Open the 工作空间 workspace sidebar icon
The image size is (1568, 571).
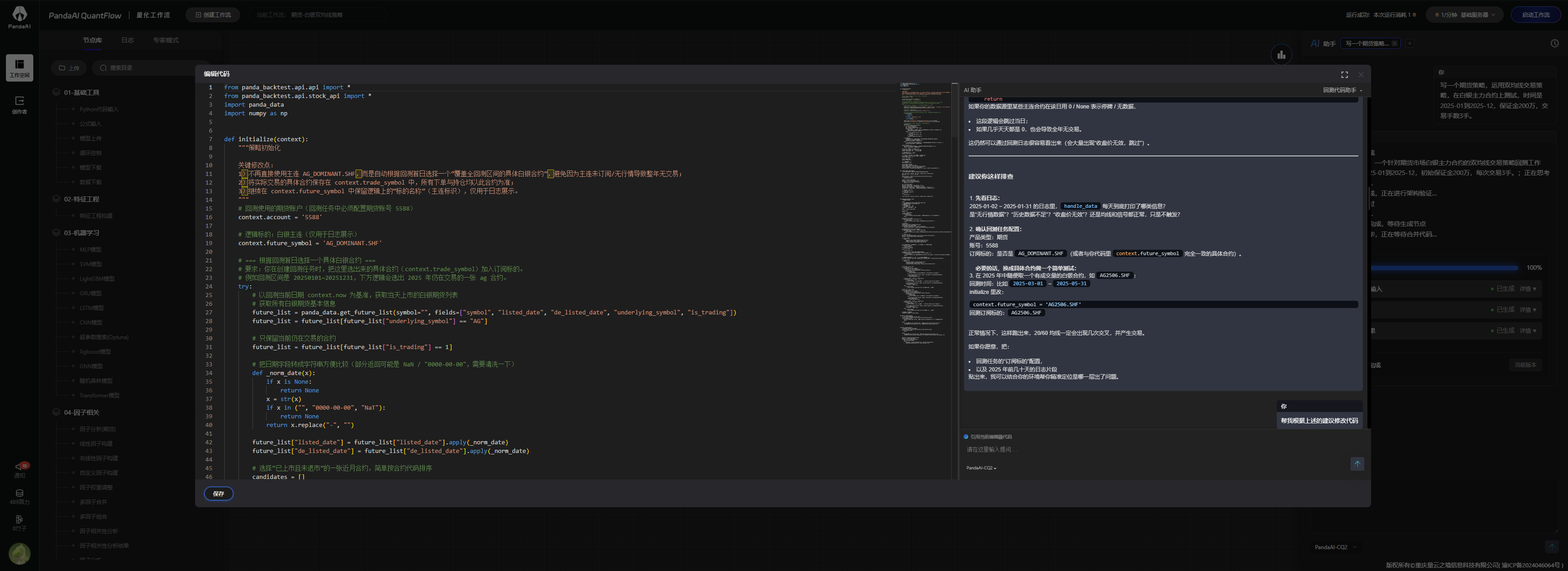20,67
